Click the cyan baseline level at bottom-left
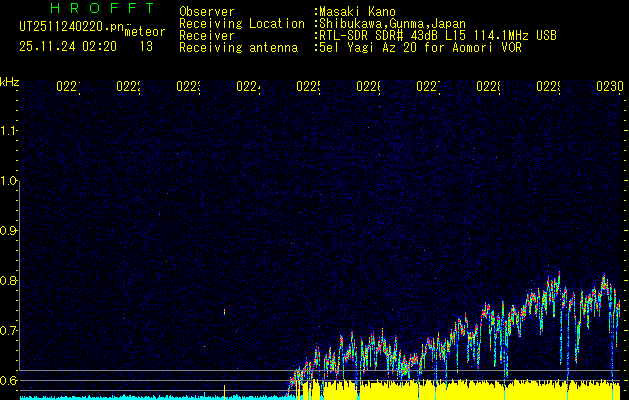This screenshot has width=629, height=400. pyautogui.click(x=150, y=397)
